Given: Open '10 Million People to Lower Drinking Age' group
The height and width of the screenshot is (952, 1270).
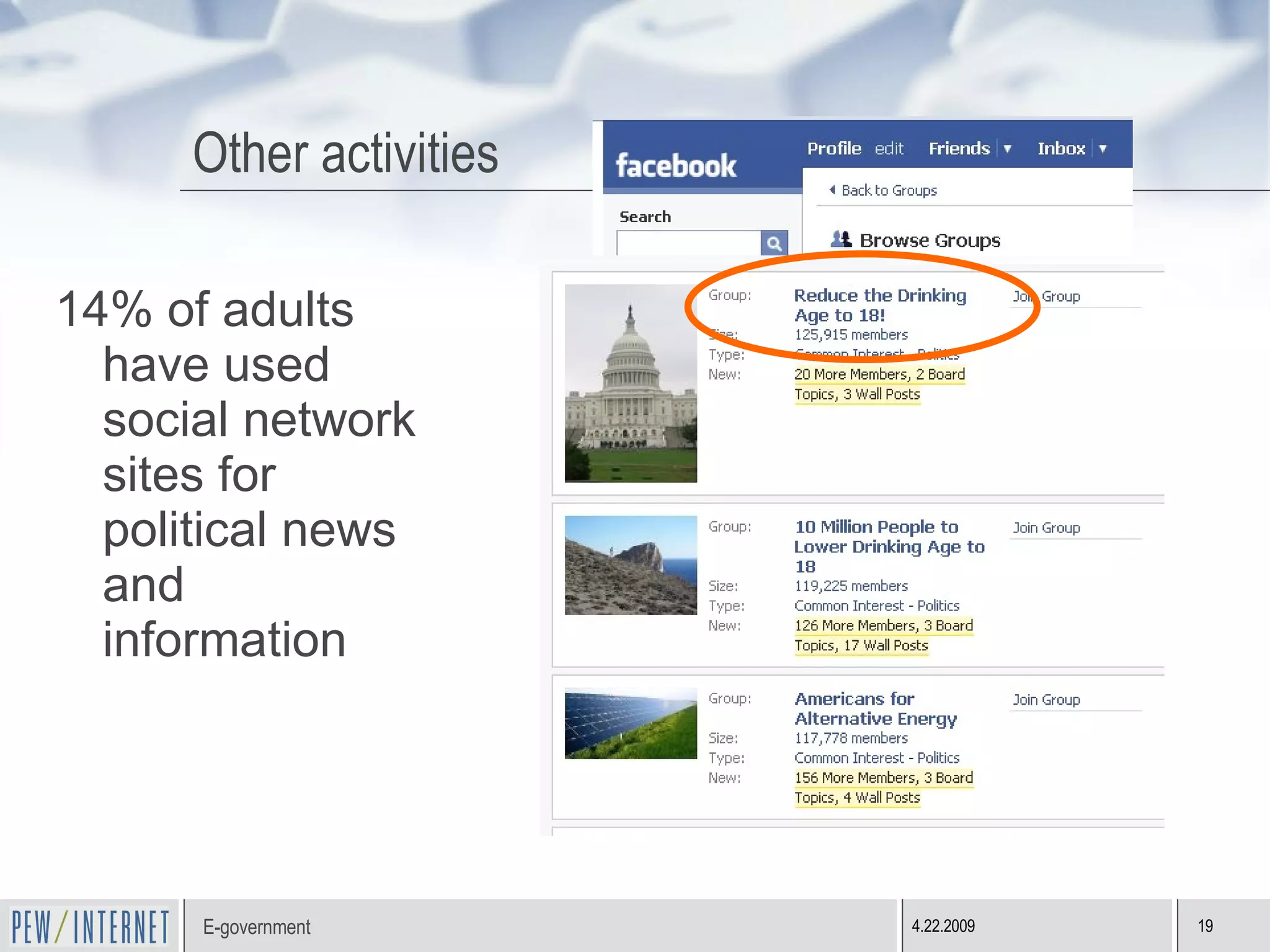Looking at the screenshot, I should point(889,547).
